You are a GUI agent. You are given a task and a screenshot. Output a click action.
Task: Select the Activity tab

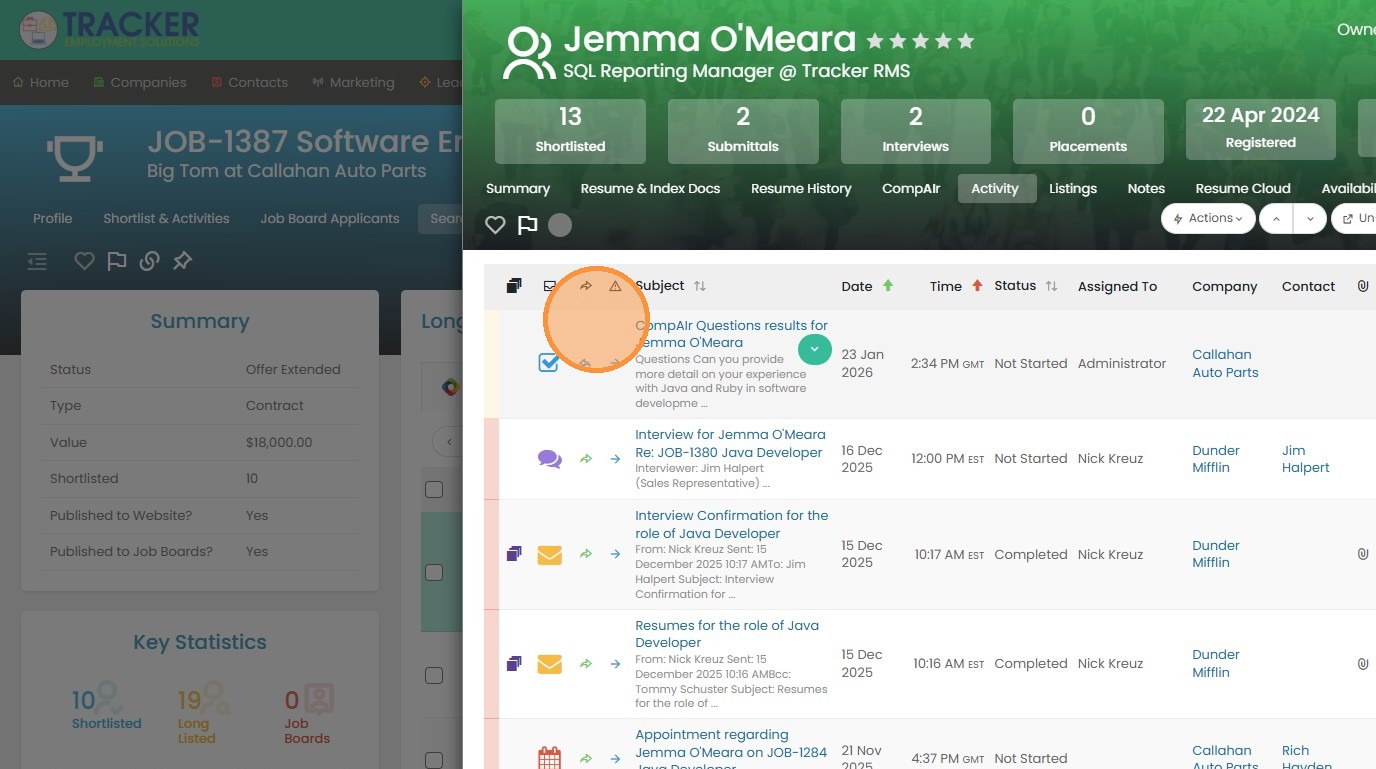[995, 188]
